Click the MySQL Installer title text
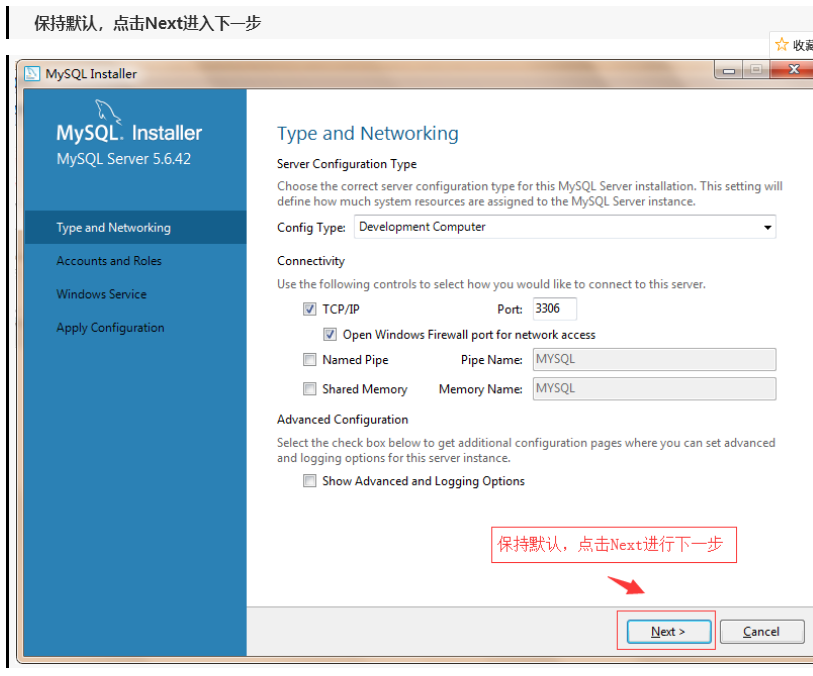Screen dimensions: 813x676 tap(91, 74)
